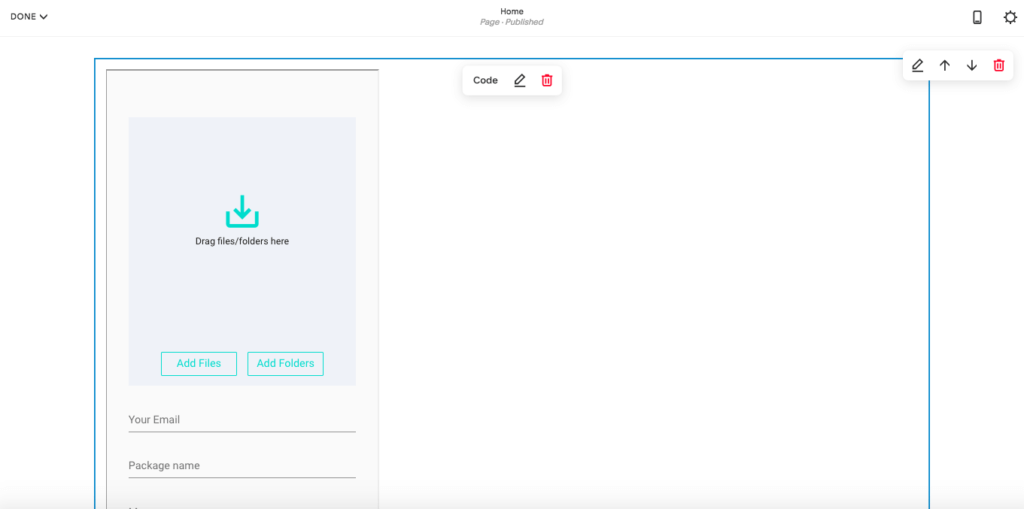This screenshot has height=509, width=1024.
Task: Focus the Package name field
Action: 242,466
